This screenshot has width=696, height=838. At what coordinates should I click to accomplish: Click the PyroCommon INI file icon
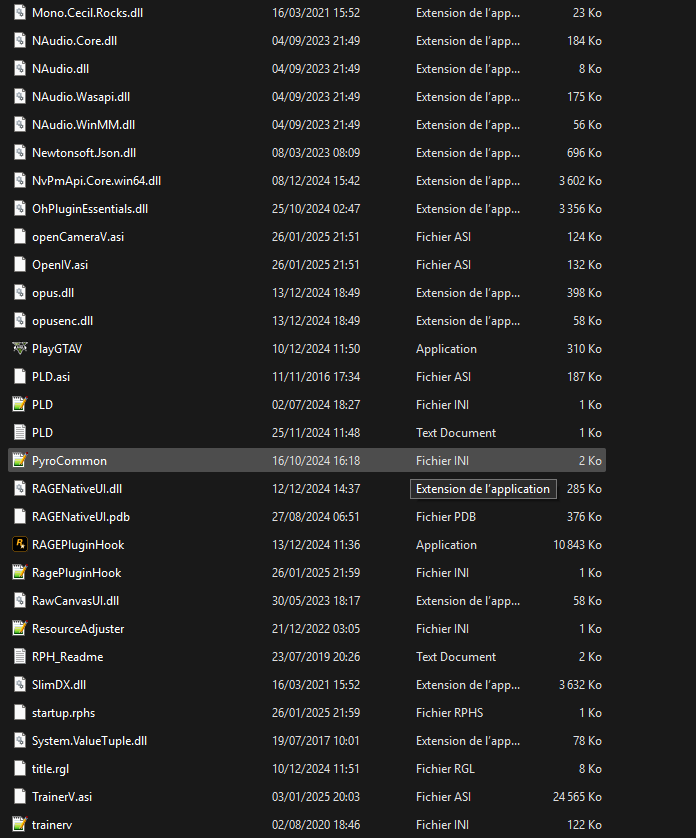[x=19, y=461]
